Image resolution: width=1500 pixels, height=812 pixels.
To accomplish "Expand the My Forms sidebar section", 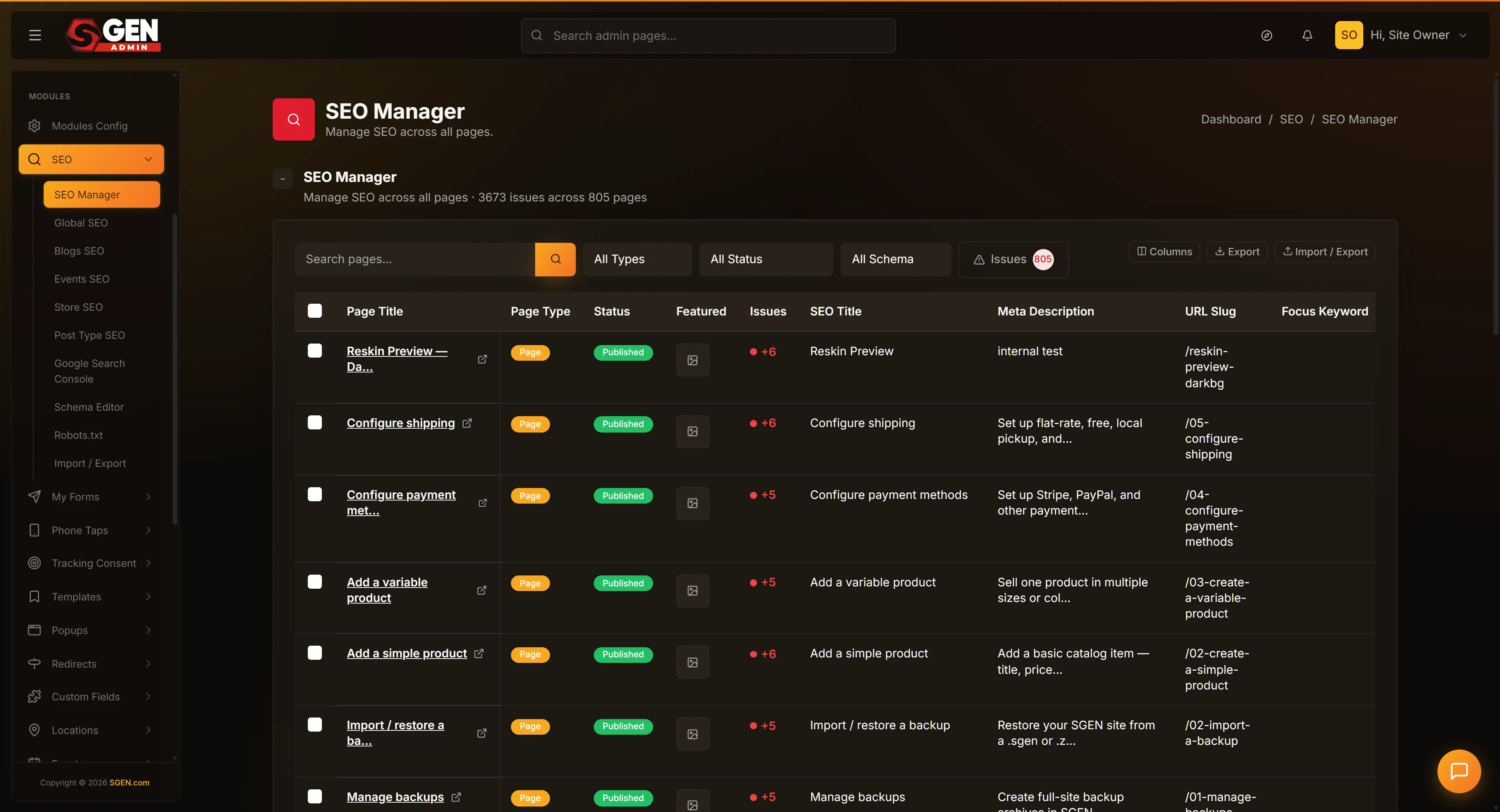I will point(91,497).
